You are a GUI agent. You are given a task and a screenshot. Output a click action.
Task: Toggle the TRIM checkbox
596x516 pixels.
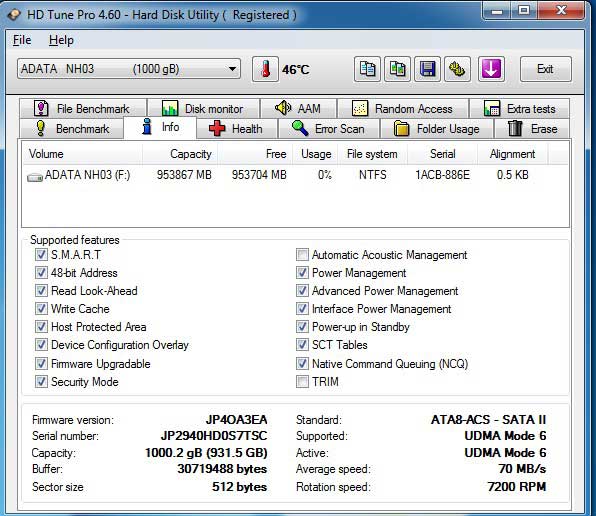(302, 381)
